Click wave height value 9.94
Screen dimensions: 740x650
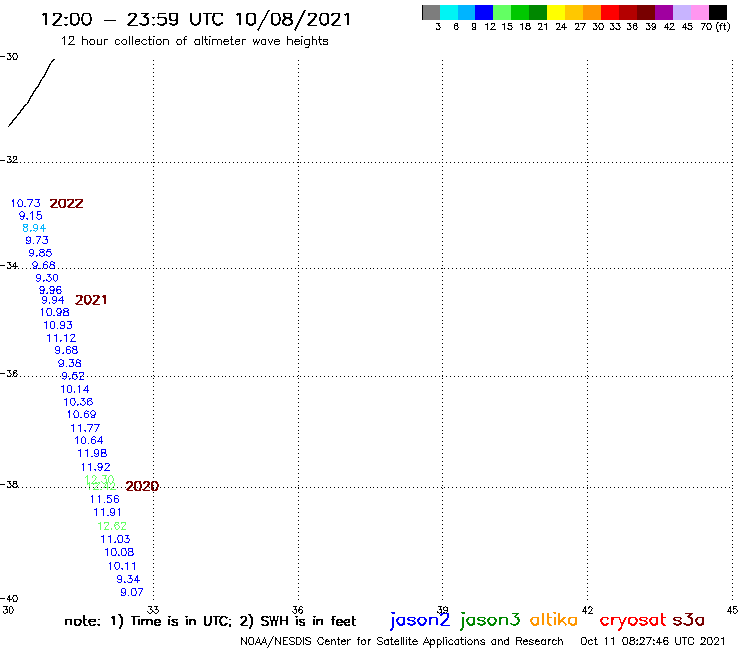(52, 300)
